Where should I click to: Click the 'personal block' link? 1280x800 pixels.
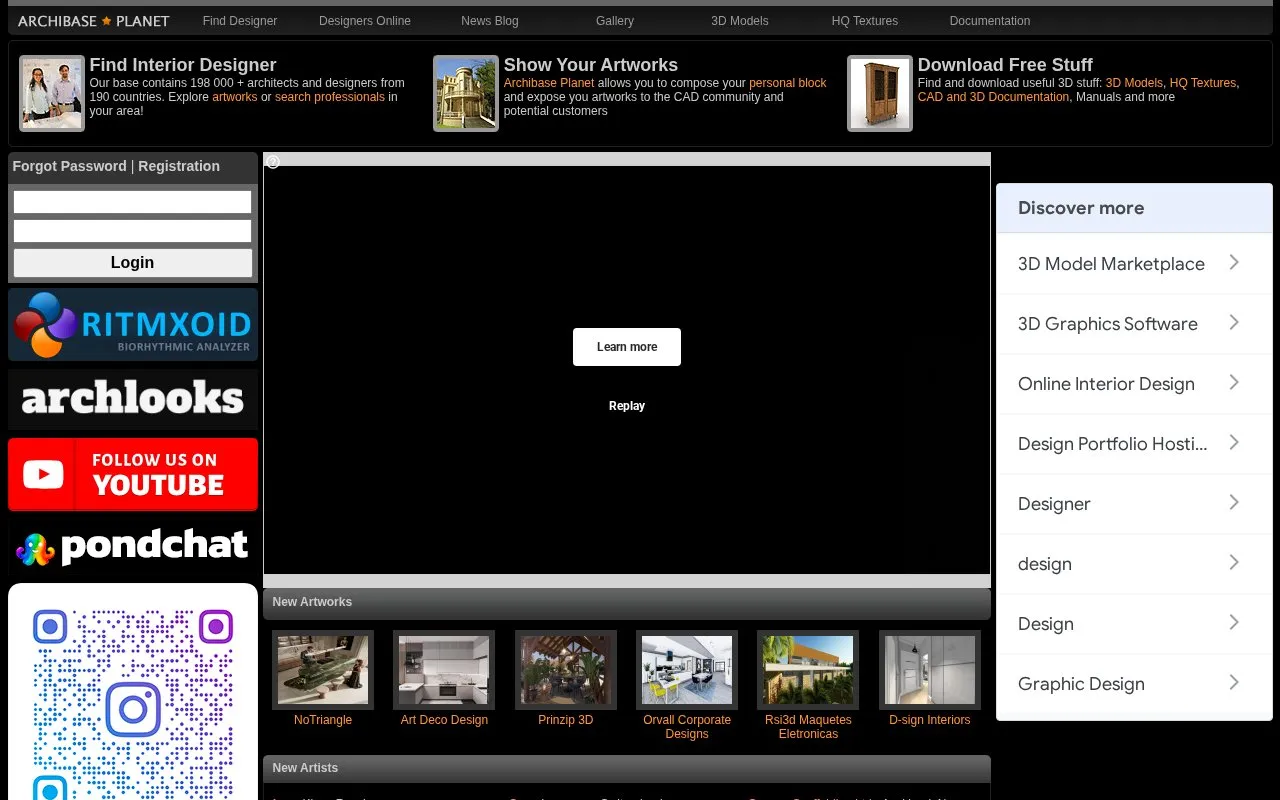pyautogui.click(x=788, y=83)
